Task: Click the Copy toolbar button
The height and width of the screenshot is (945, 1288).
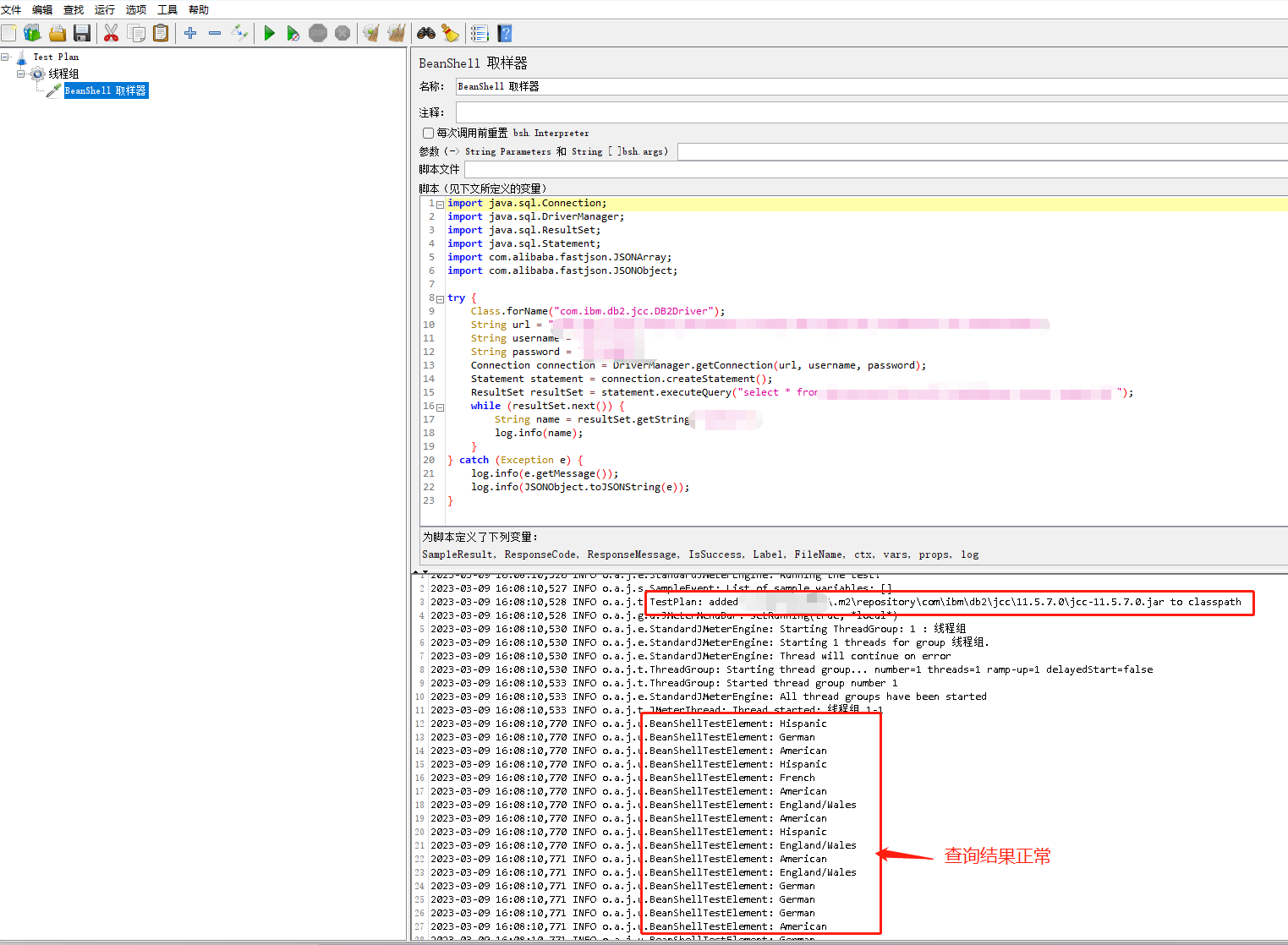Action: pyautogui.click(x=136, y=33)
